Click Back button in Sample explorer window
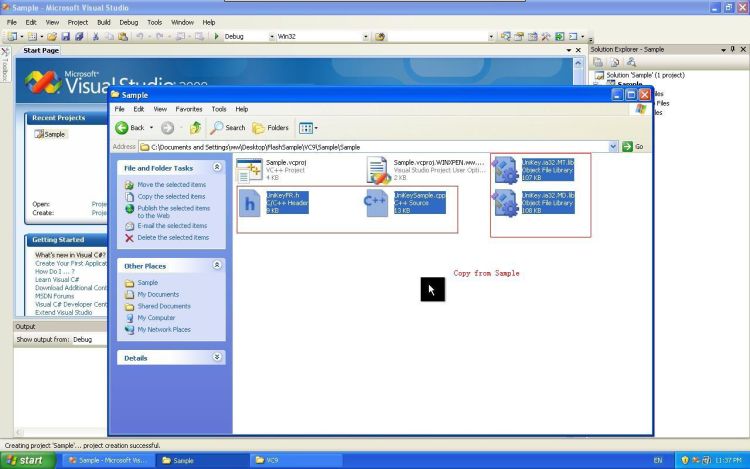 (130, 128)
